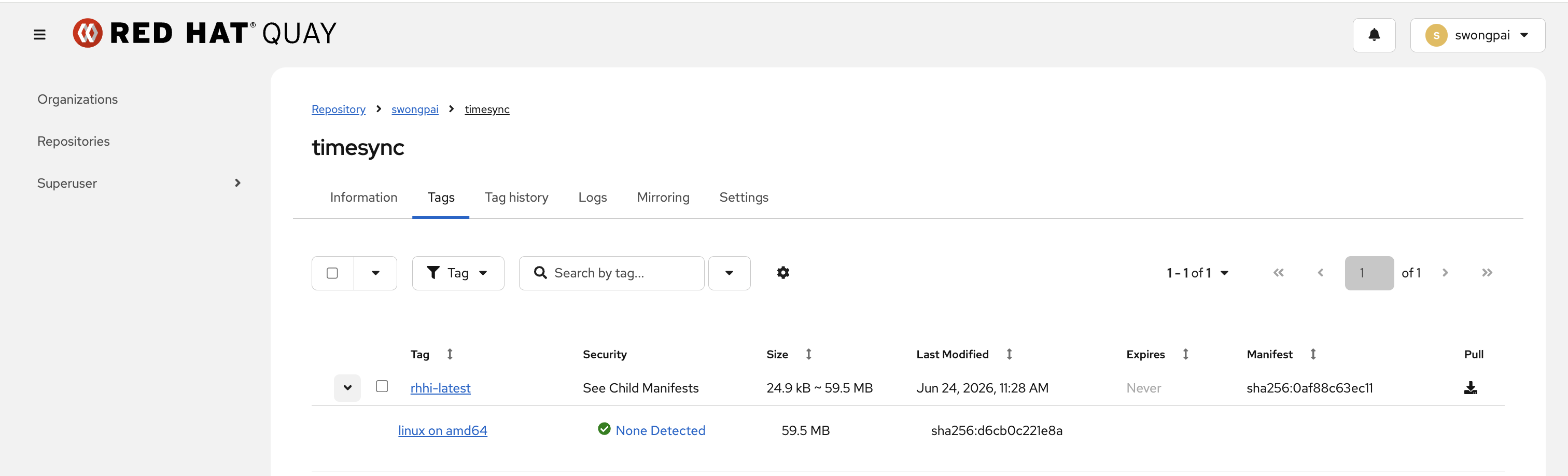Image resolution: width=1568 pixels, height=476 pixels.
Task: Open the Settings tab
Action: (x=743, y=197)
